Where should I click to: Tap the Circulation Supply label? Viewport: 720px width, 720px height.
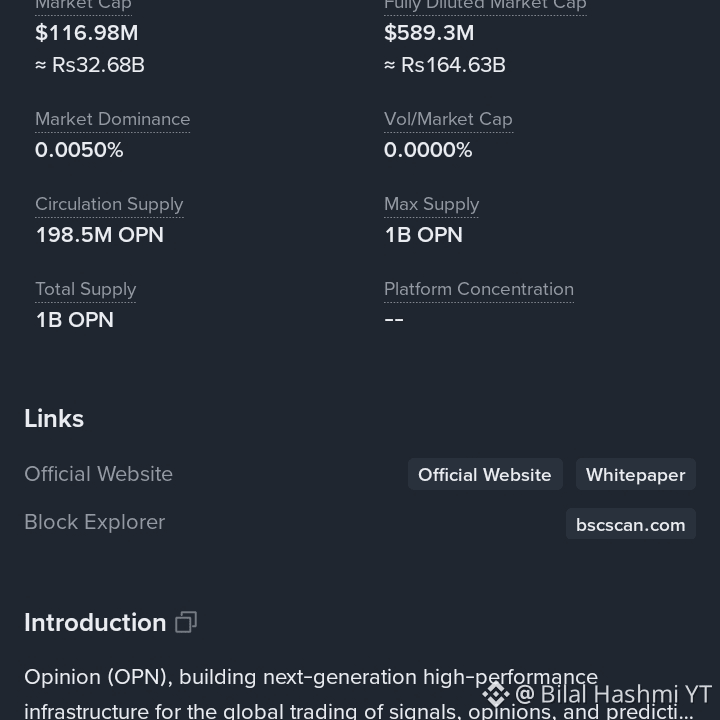click(109, 204)
